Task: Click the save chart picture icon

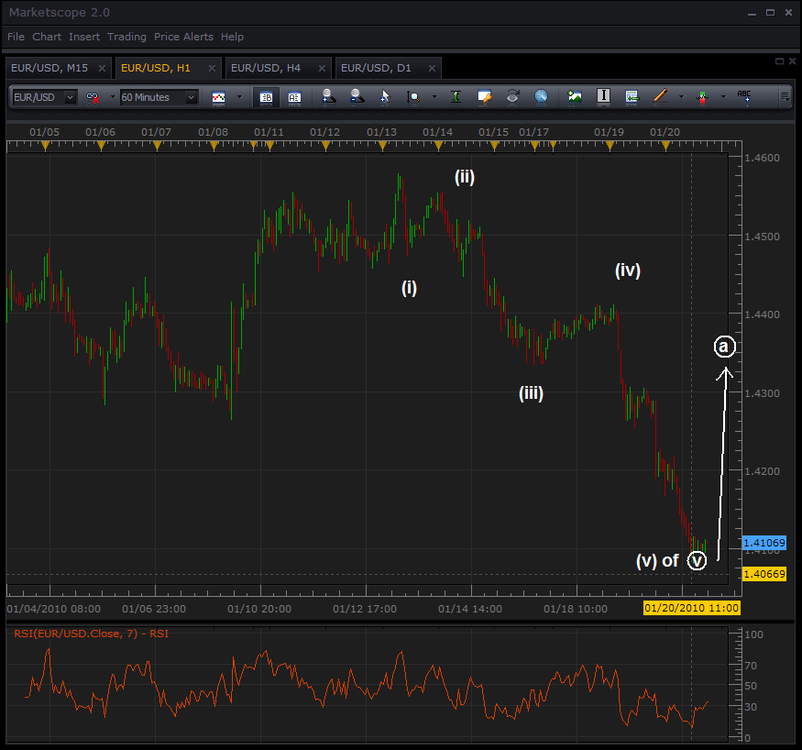Action: tap(575, 97)
